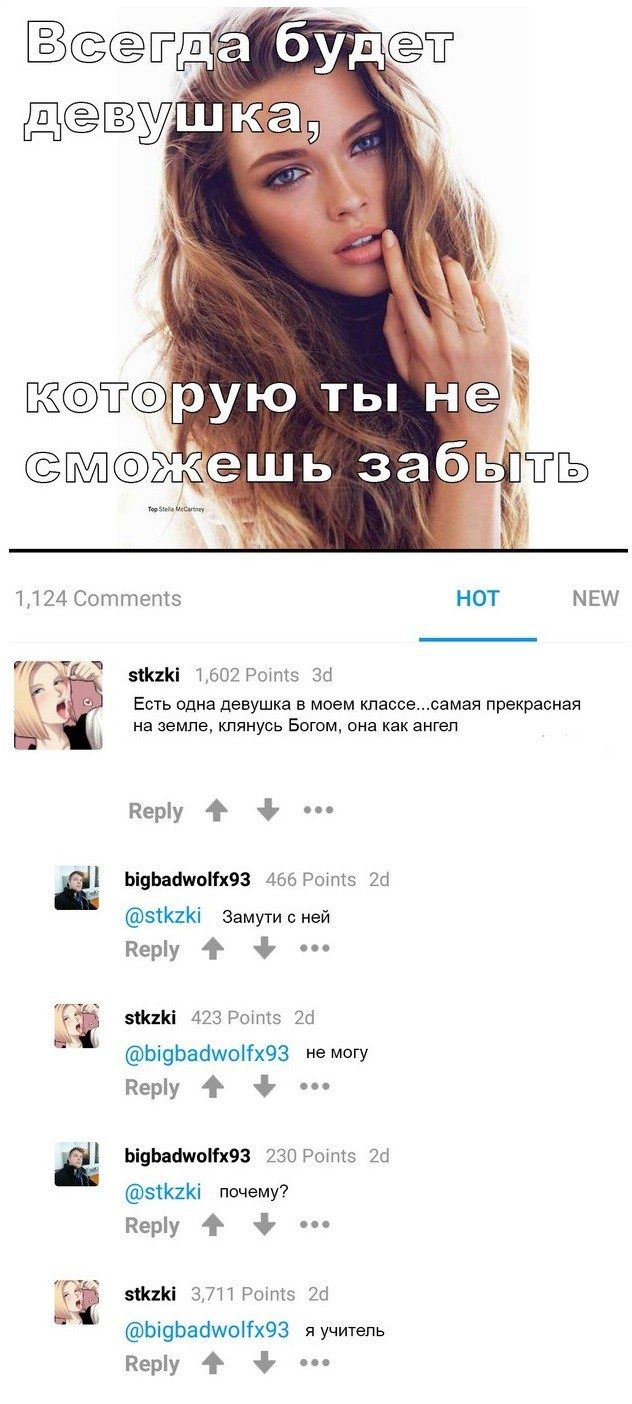632x1404 pixels.
Task: Open three-dot menu on the 466-point reply
Action: [314, 949]
